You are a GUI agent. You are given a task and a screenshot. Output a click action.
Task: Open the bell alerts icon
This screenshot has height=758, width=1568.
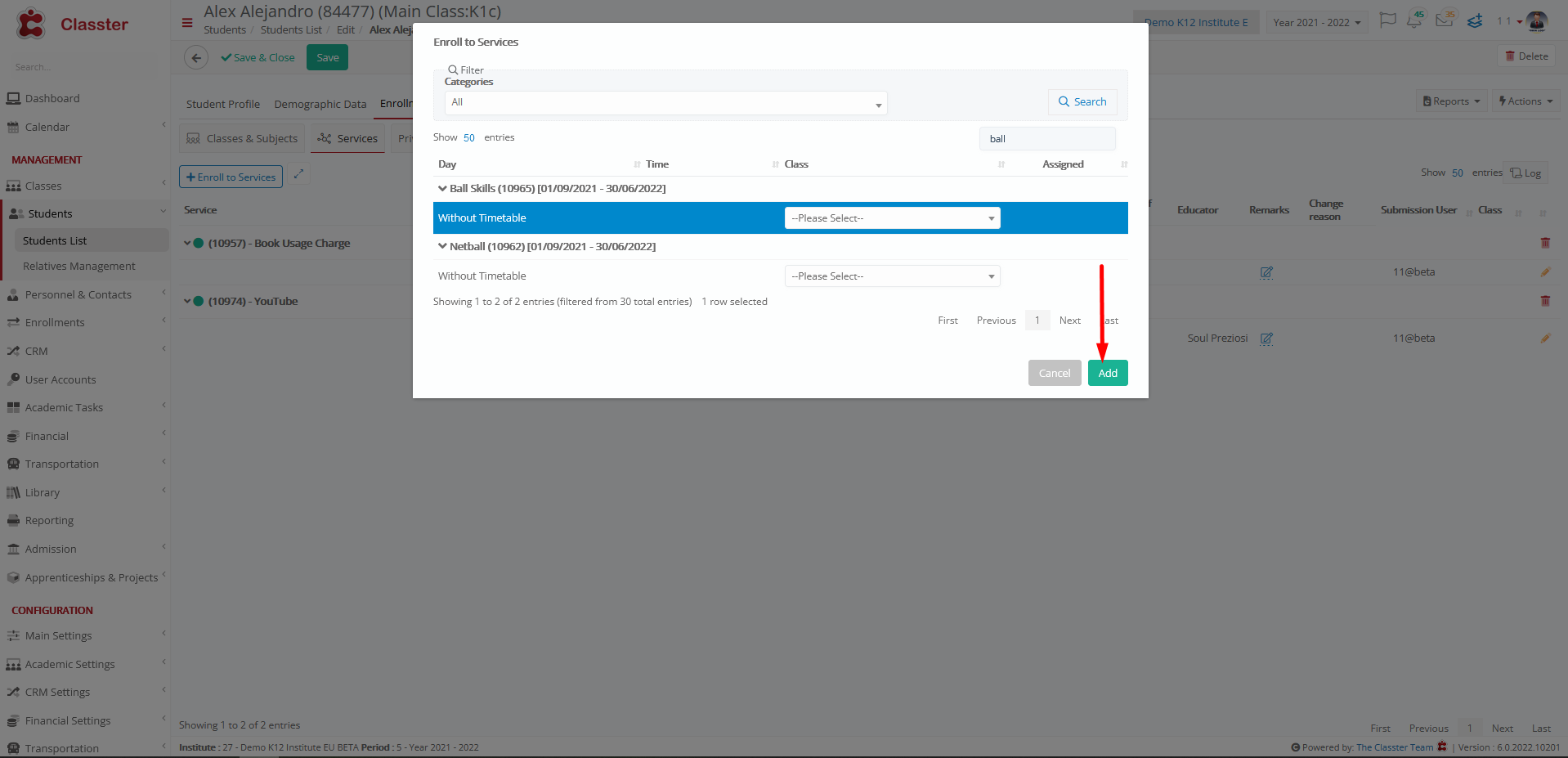(x=1414, y=20)
